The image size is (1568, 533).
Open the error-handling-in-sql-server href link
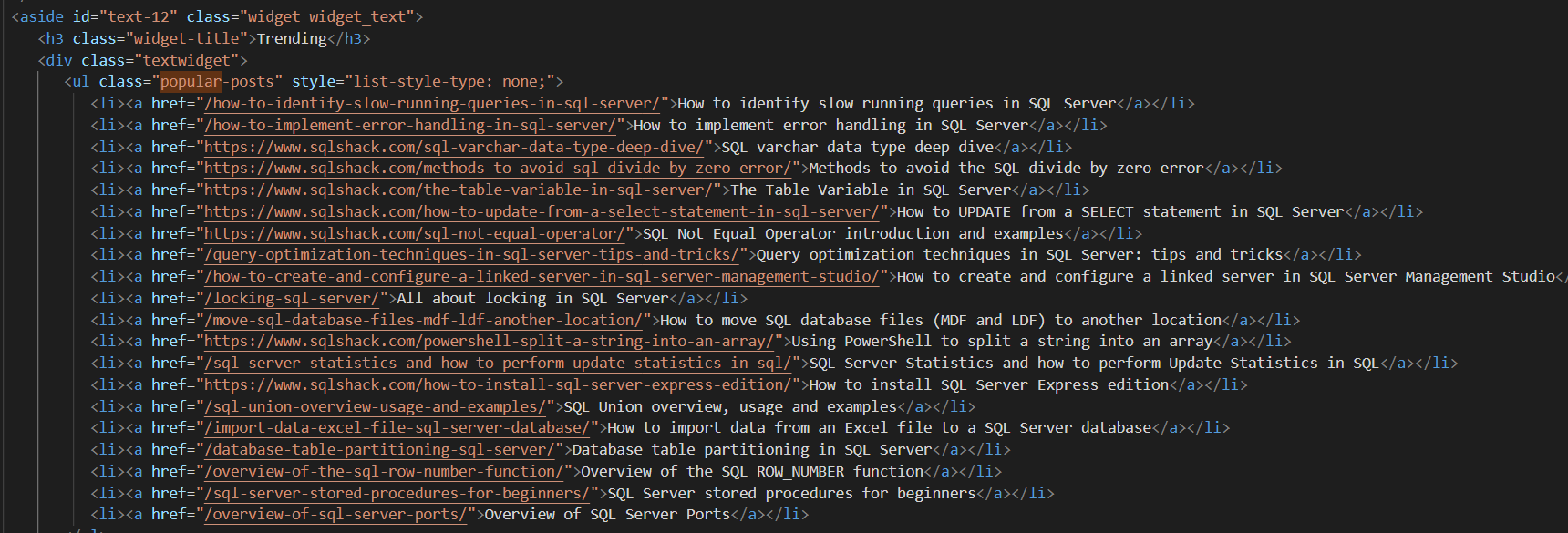[x=410, y=126]
